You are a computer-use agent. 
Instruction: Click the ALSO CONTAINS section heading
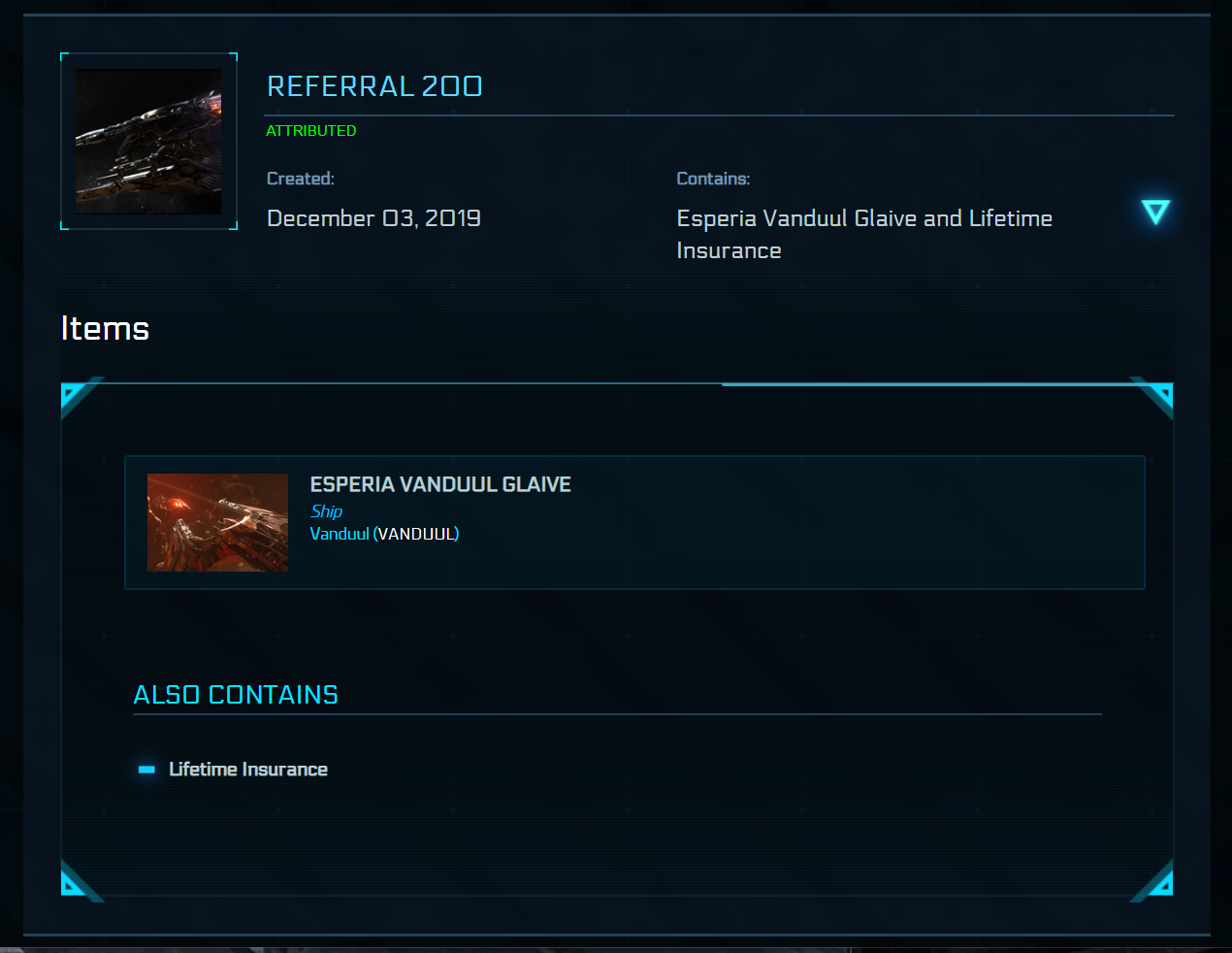click(x=236, y=695)
